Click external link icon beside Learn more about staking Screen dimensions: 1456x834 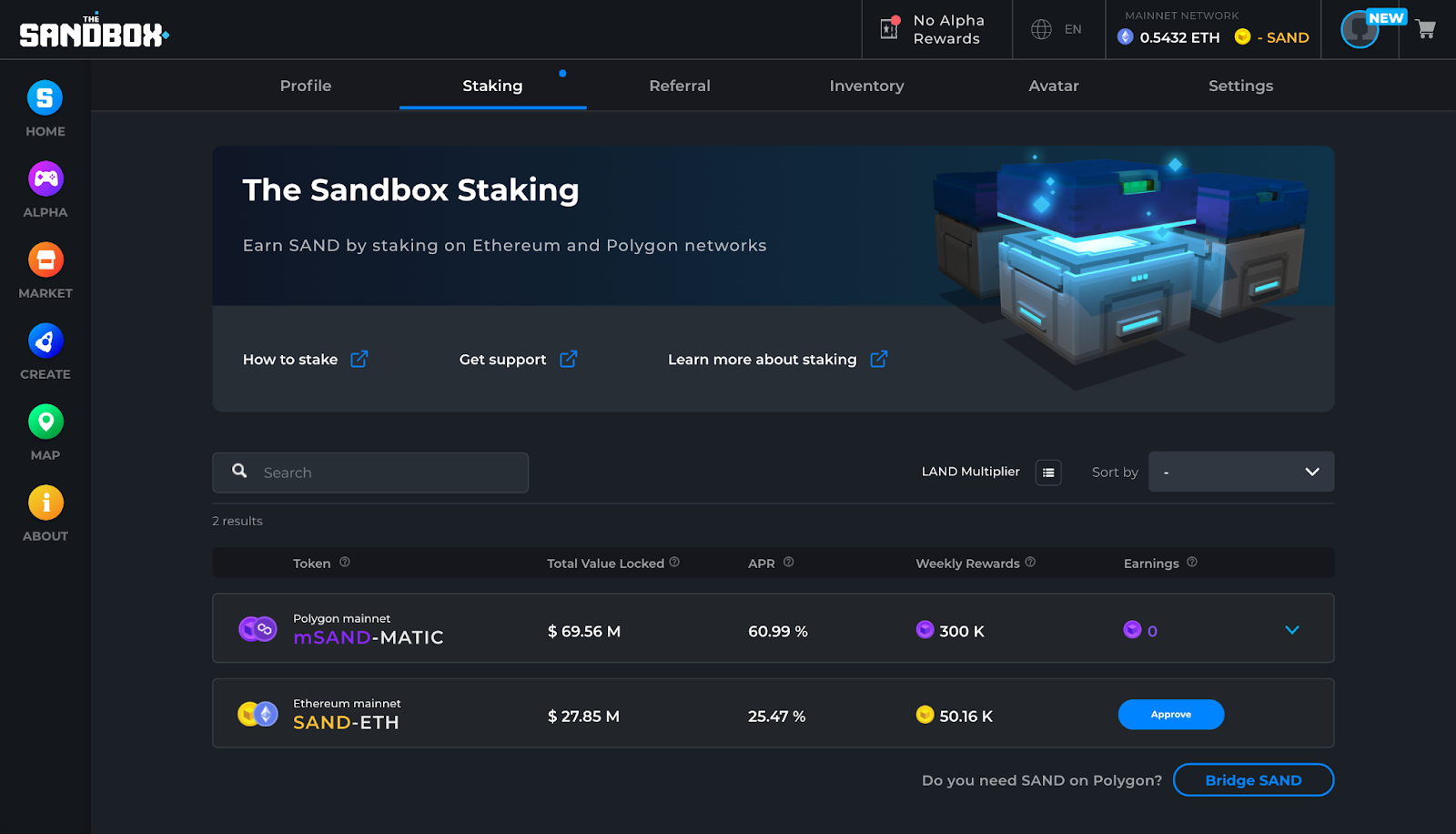879,359
